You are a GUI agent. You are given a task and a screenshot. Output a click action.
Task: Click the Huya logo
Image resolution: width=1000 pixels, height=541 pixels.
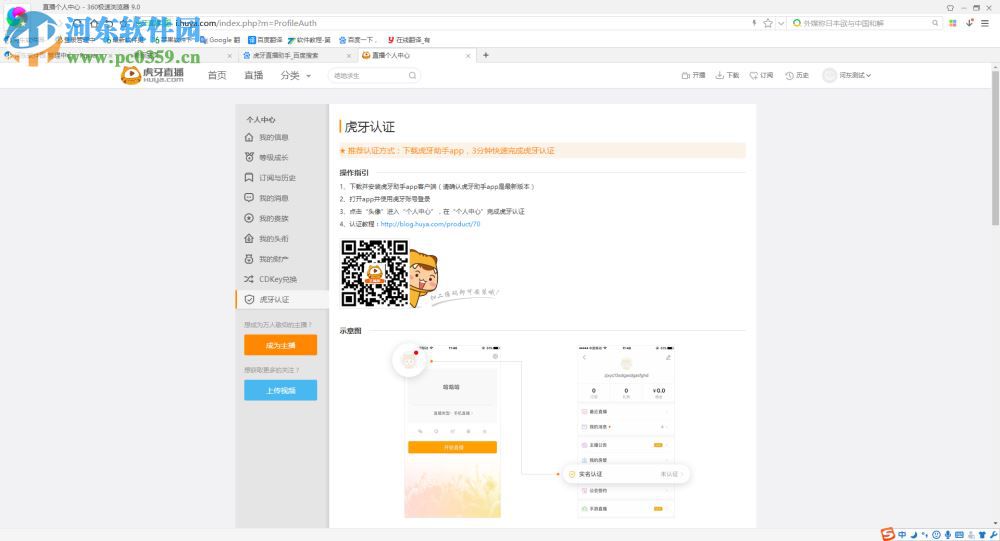(x=152, y=75)
